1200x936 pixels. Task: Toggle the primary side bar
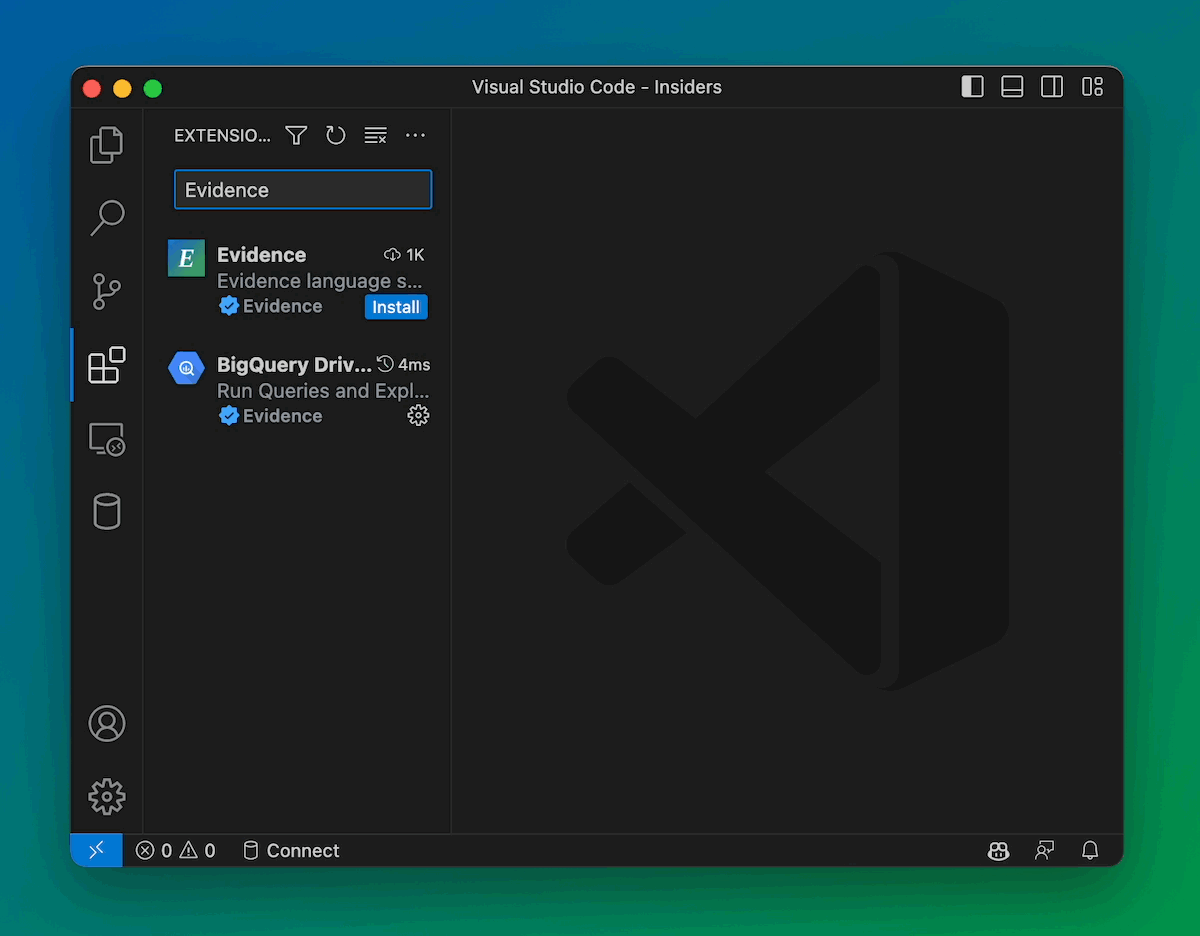click(972, 87)
